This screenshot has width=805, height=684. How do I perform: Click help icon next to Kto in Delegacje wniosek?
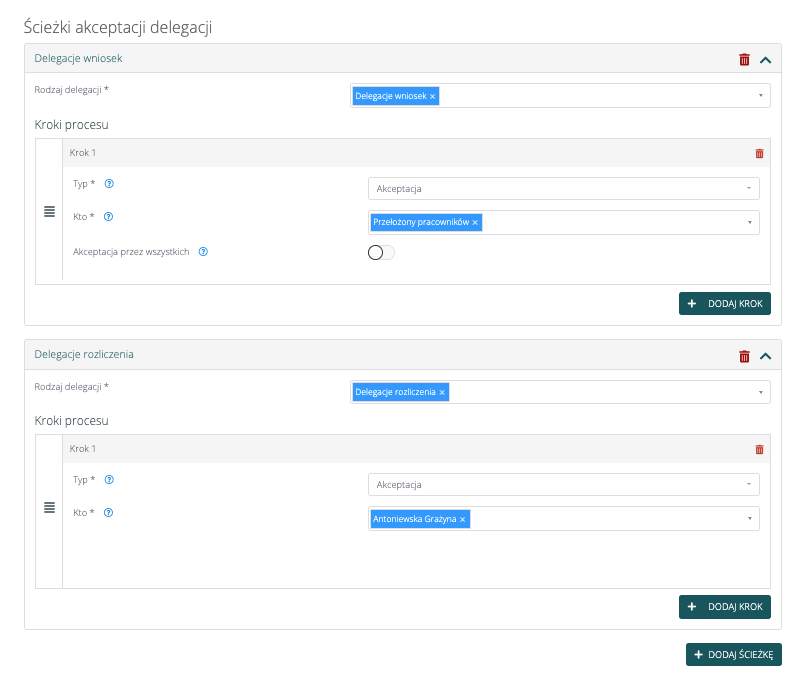108,216
